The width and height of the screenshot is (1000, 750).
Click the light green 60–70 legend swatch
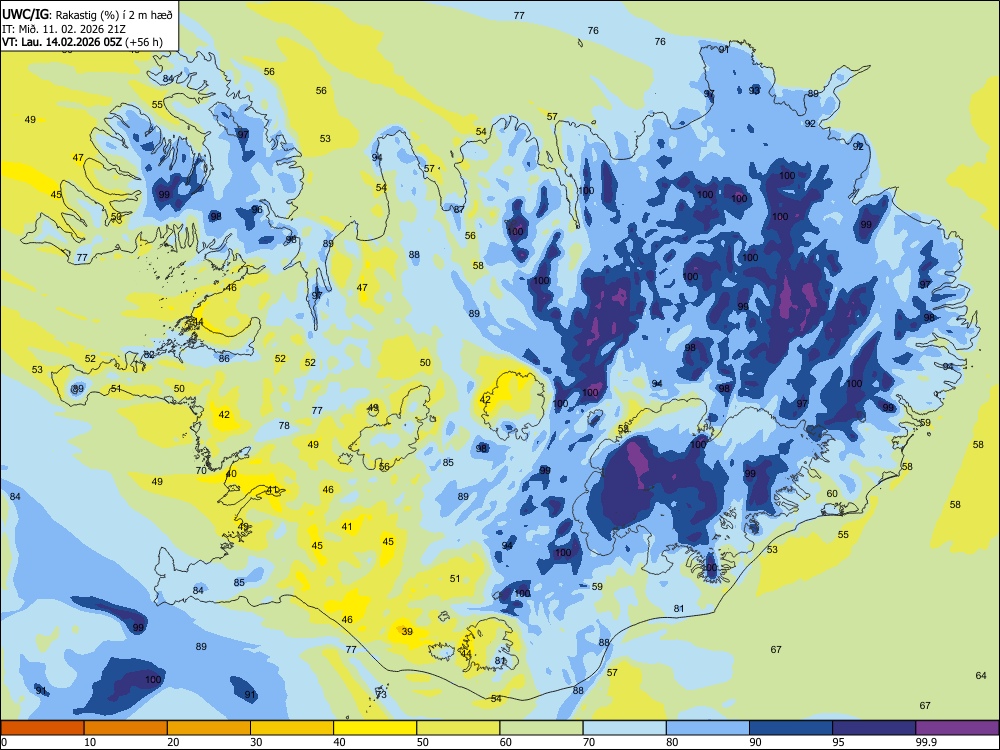tap(541, 728)
